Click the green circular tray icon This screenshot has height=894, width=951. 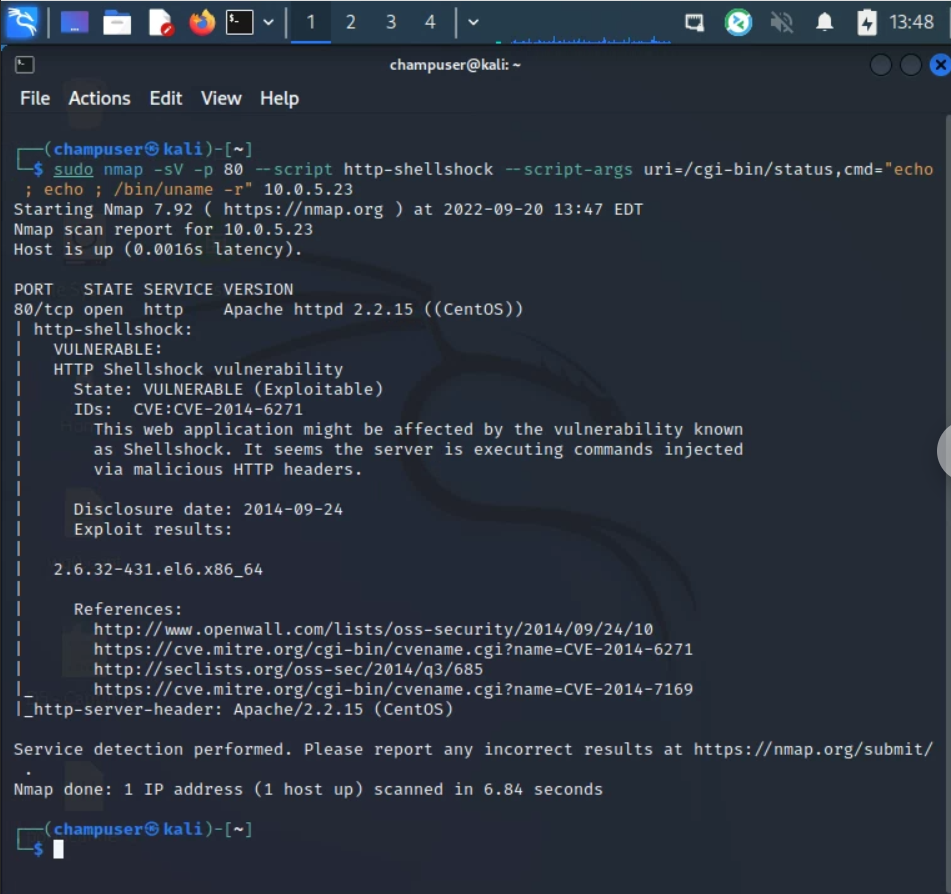point(738,23)
